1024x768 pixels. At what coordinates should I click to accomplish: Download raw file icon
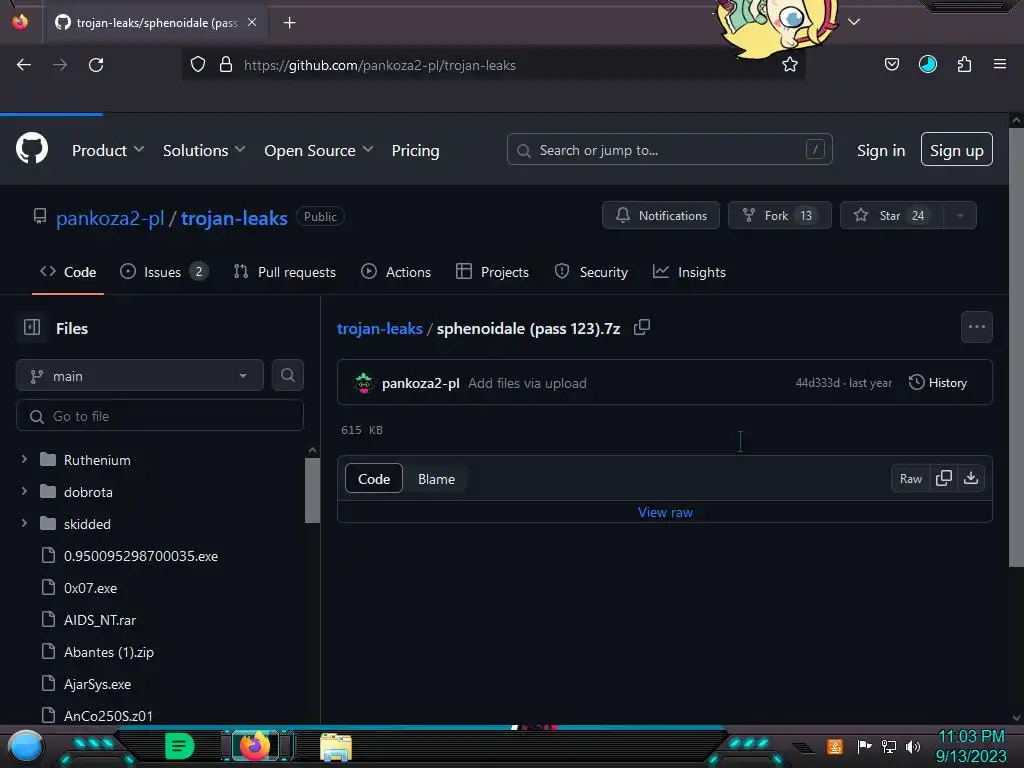pos(971,478)
